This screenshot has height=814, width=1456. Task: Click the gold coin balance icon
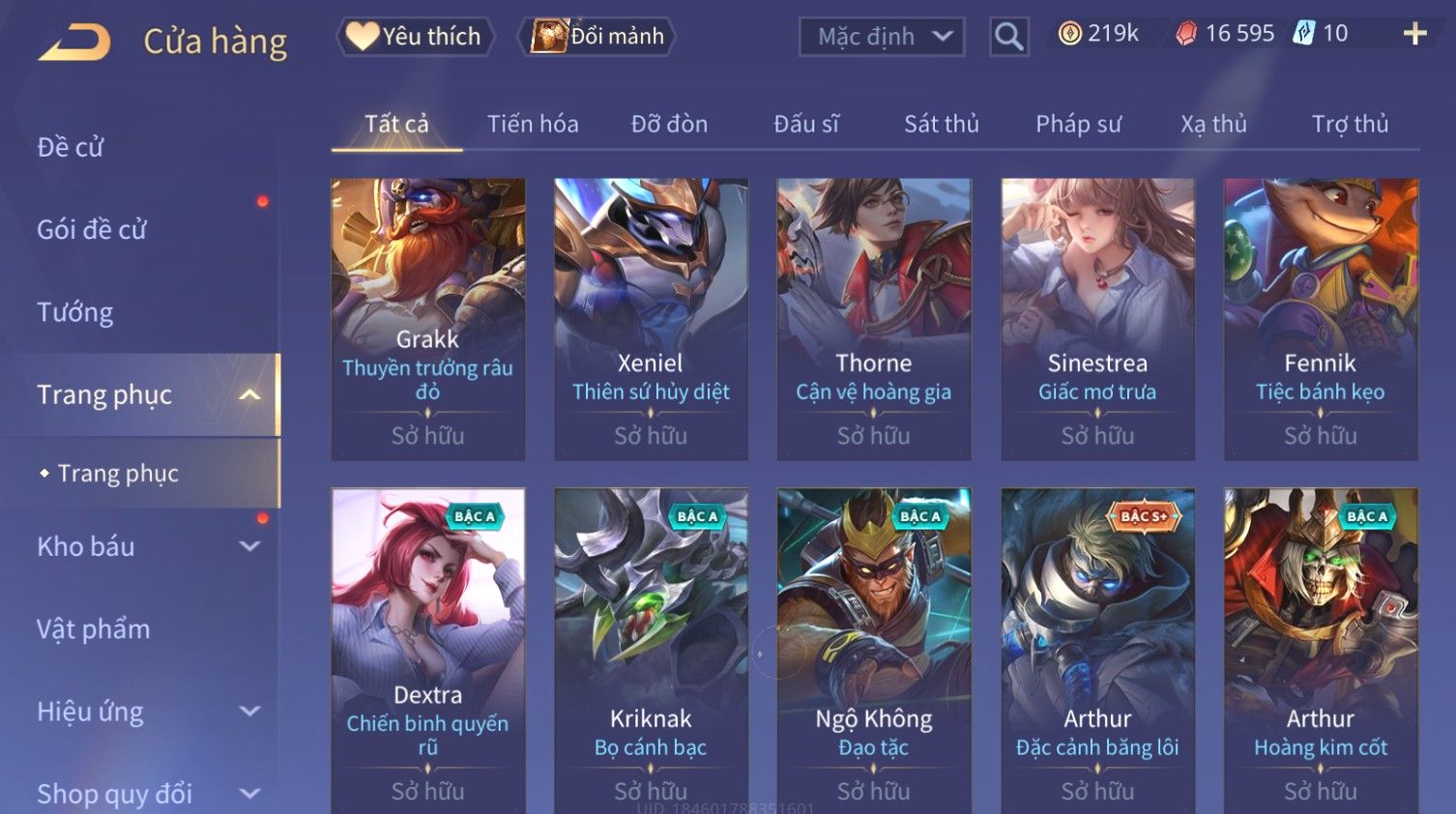pyautogui.click(x=1069, y=34)
